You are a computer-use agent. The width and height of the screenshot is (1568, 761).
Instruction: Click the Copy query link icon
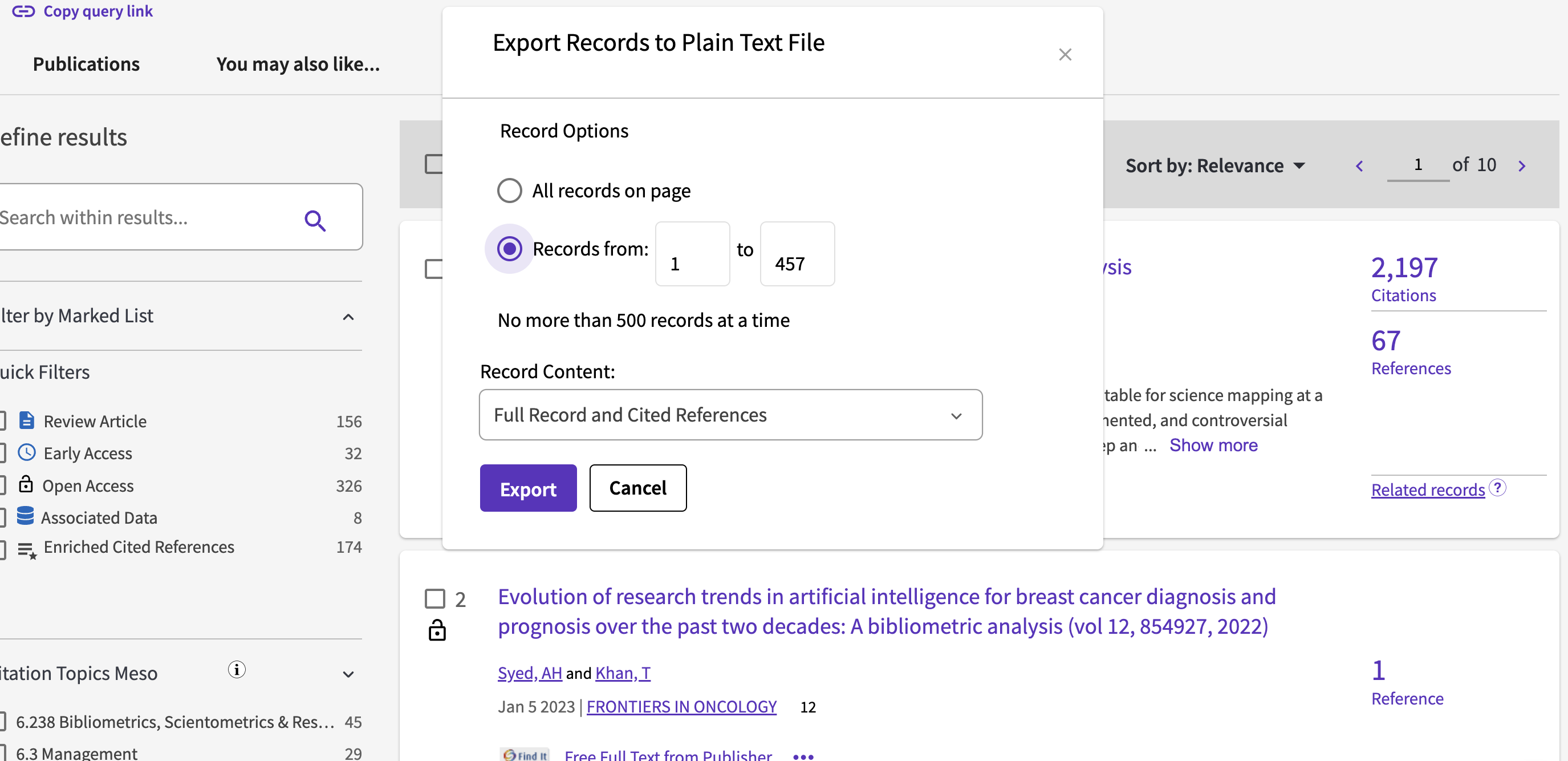pyautogui.click(x=23, y=11)
